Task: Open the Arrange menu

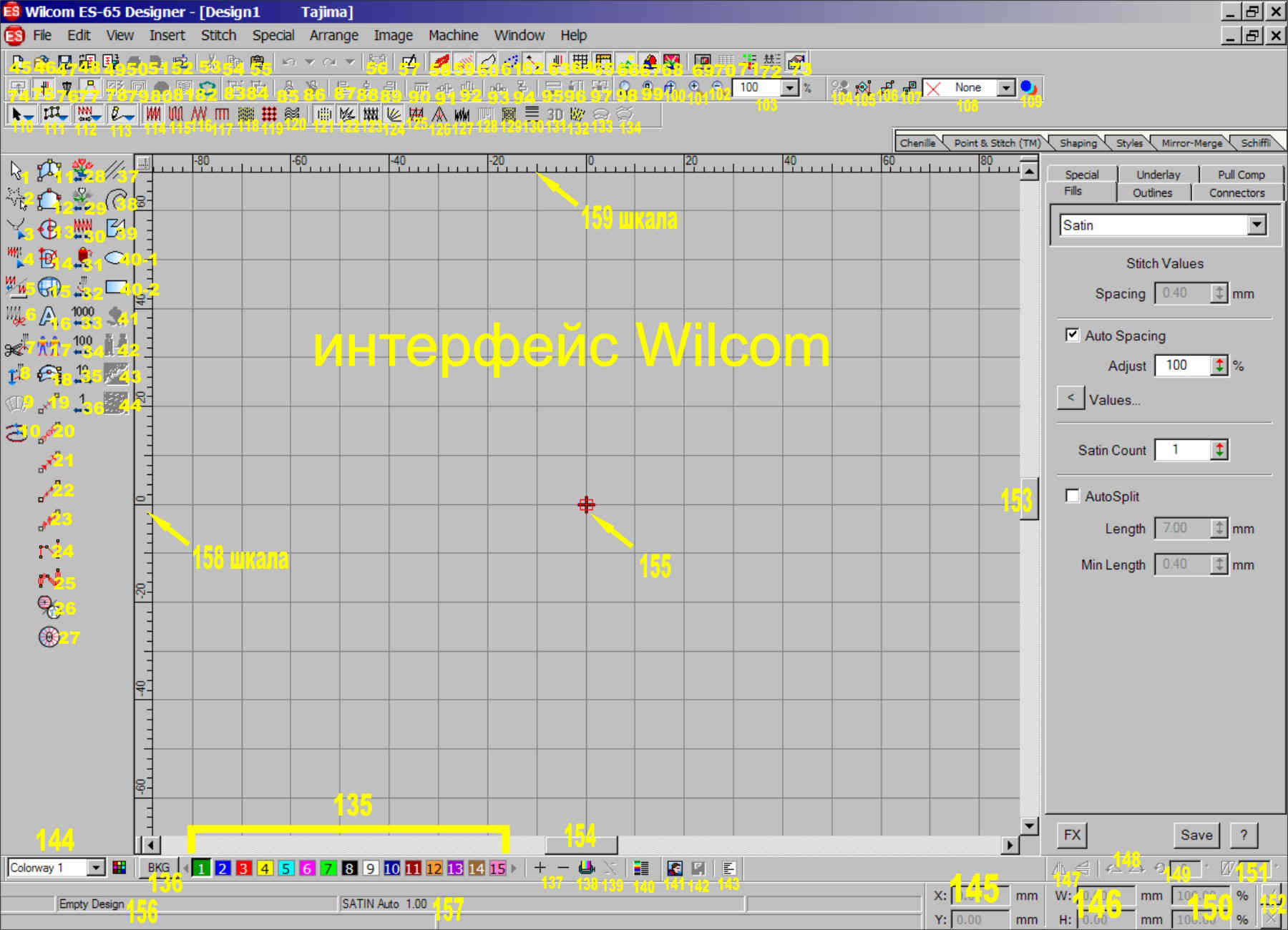Action: [333, 35]
